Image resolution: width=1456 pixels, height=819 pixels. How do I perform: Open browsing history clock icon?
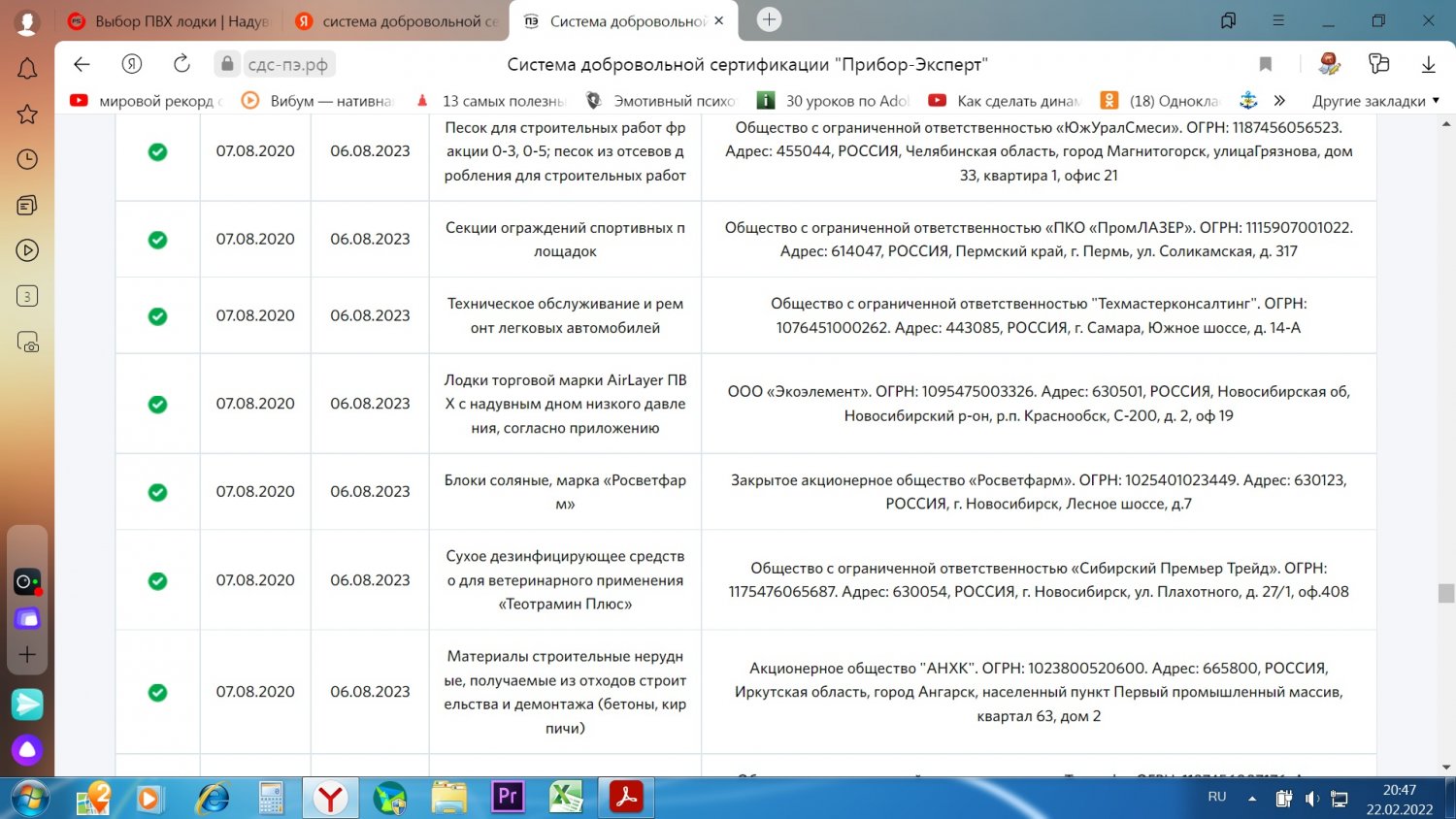coord(27,159)
